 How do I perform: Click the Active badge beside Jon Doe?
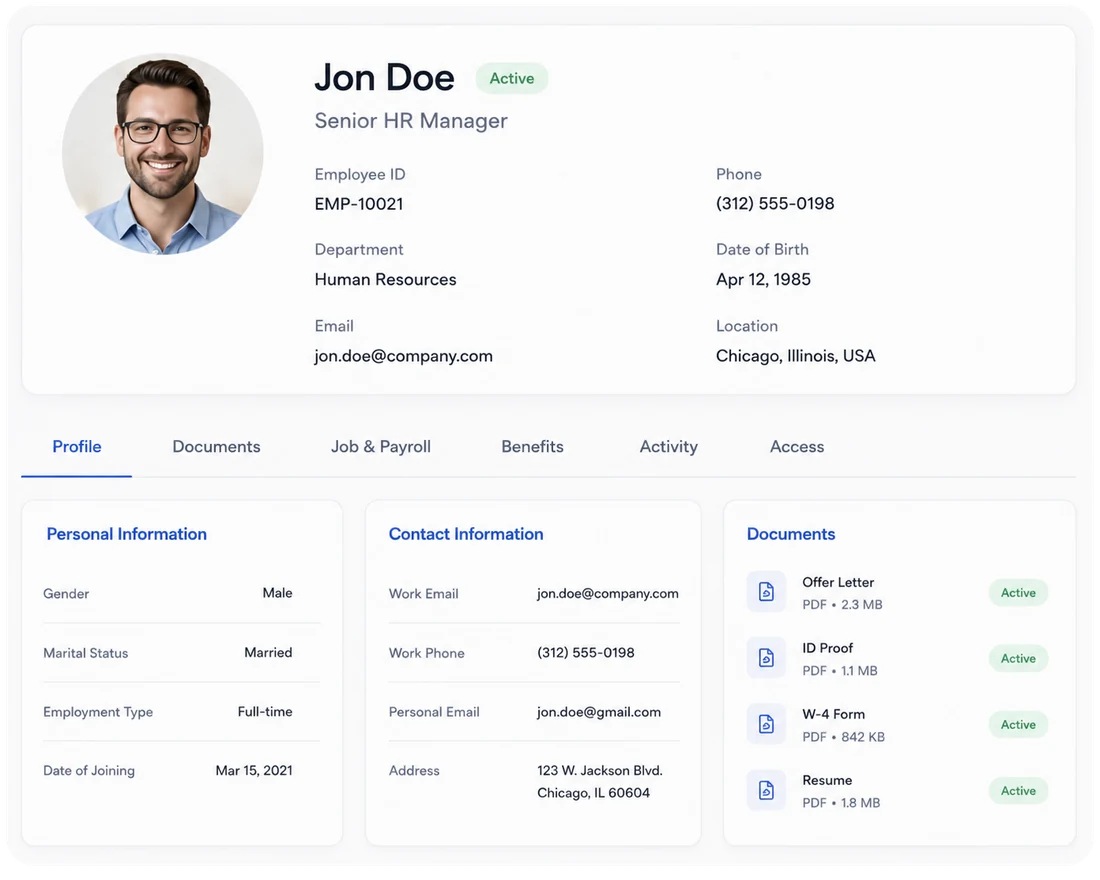pyautogui.click(x=511, y=79)
